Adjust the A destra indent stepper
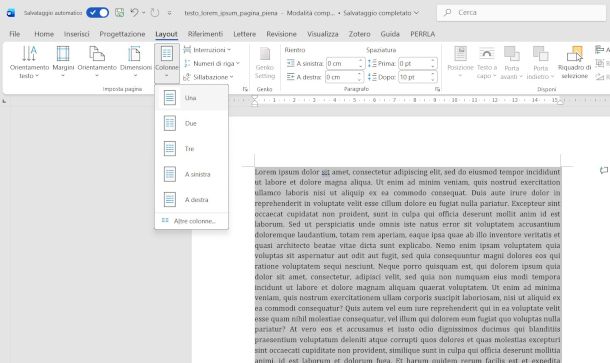The width and height of the screenshot is (610, 363). click(360, 77)
